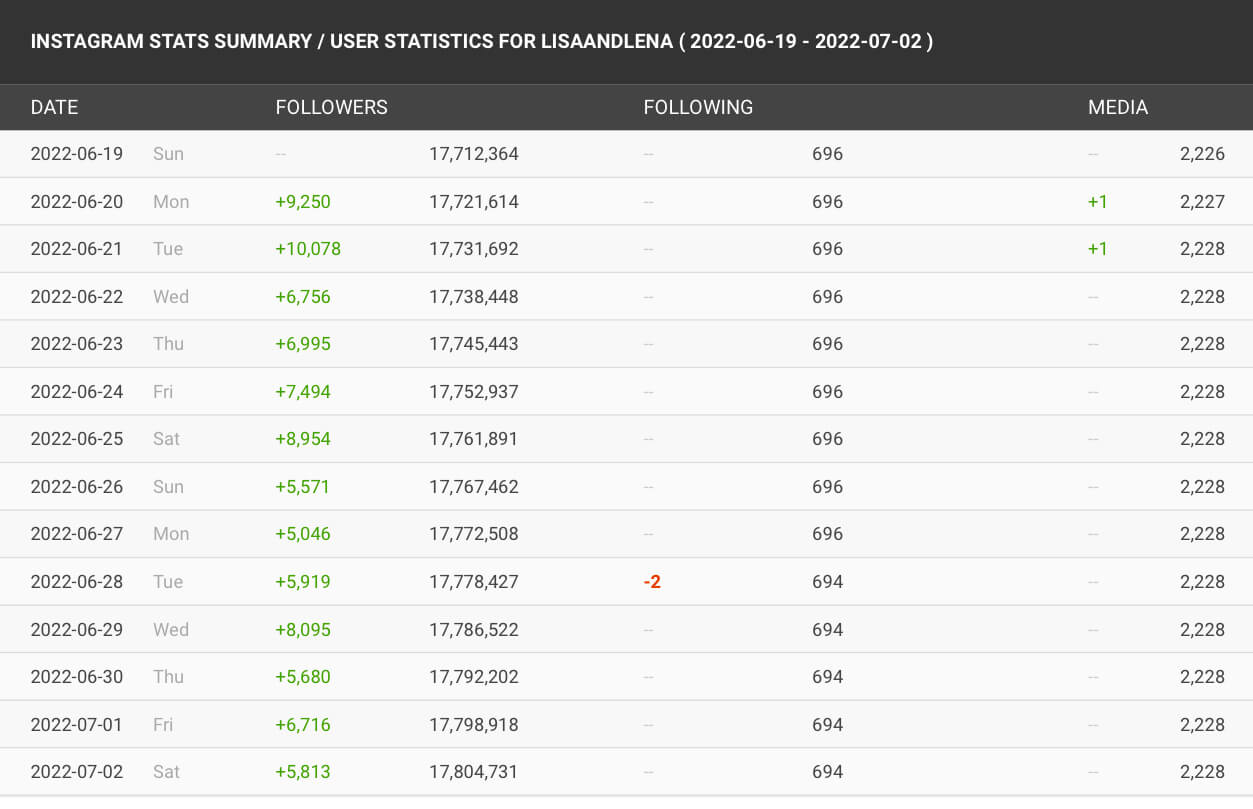The width and height of the screenshot is (1253, 809).
Task: Select the date 2022-06-21
Action: click(x=77, y=249)
